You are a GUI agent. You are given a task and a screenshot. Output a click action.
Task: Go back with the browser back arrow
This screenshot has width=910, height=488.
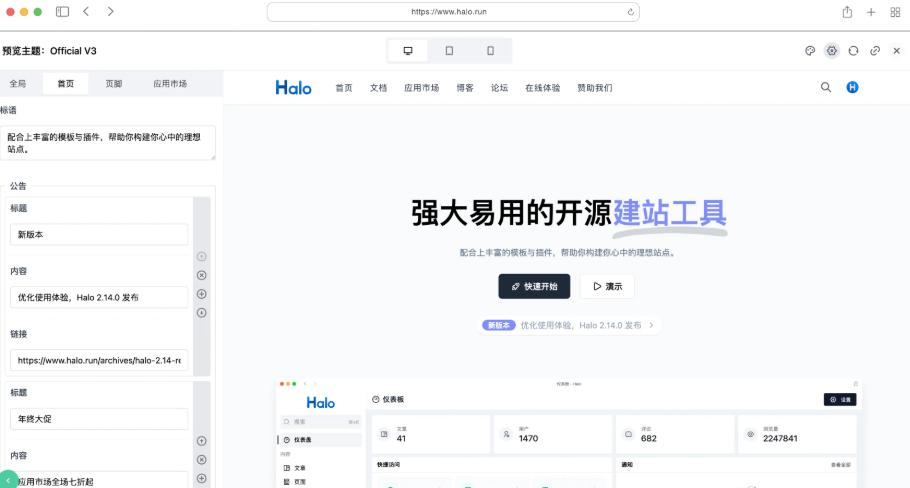[86, 12]
